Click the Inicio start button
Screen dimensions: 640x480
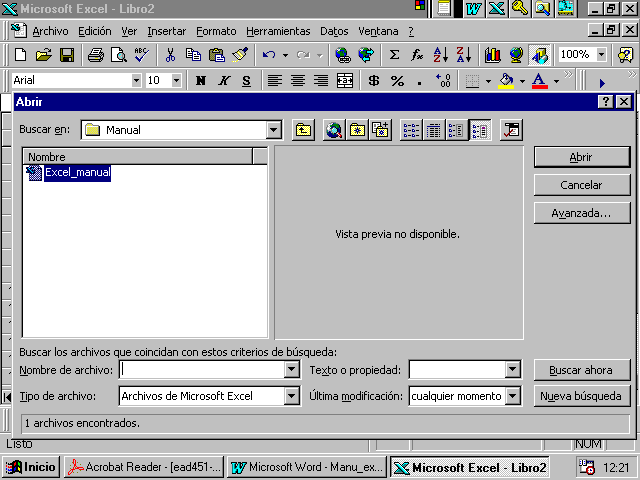31,467
